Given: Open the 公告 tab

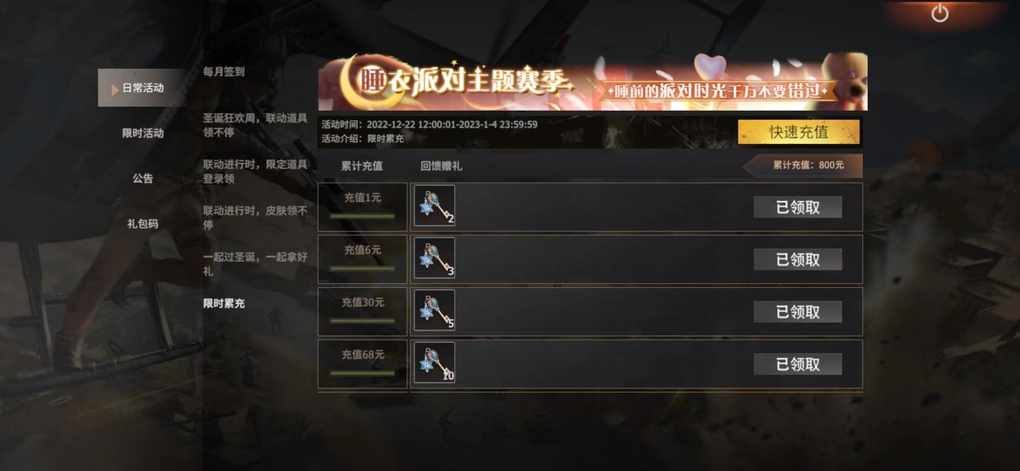Looking at the screenshot, I should (x=142, y=178).
